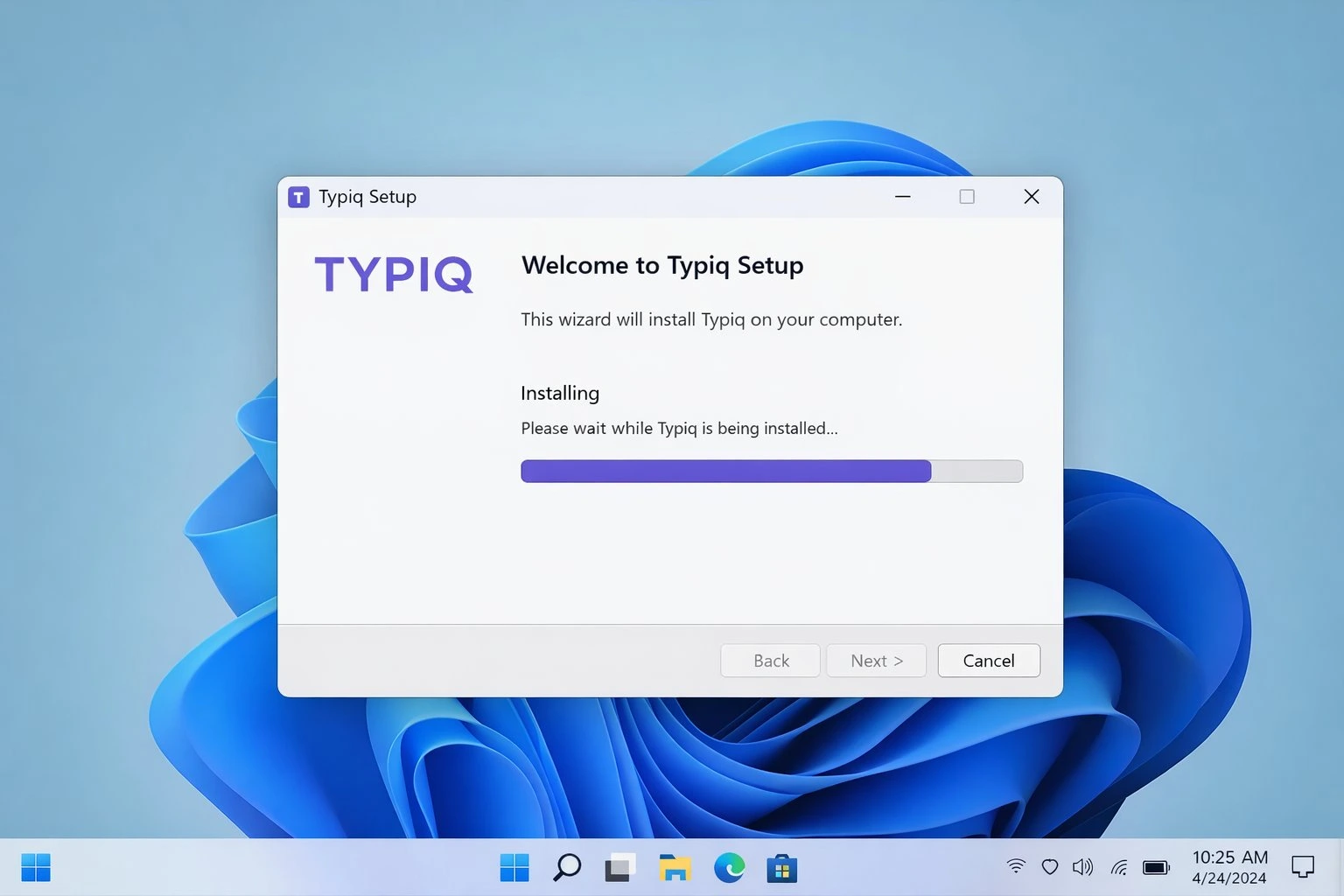Click the Typiq icon in the title bar
This screenshot has height=896, width=1344.
click(x=299, y=196)
